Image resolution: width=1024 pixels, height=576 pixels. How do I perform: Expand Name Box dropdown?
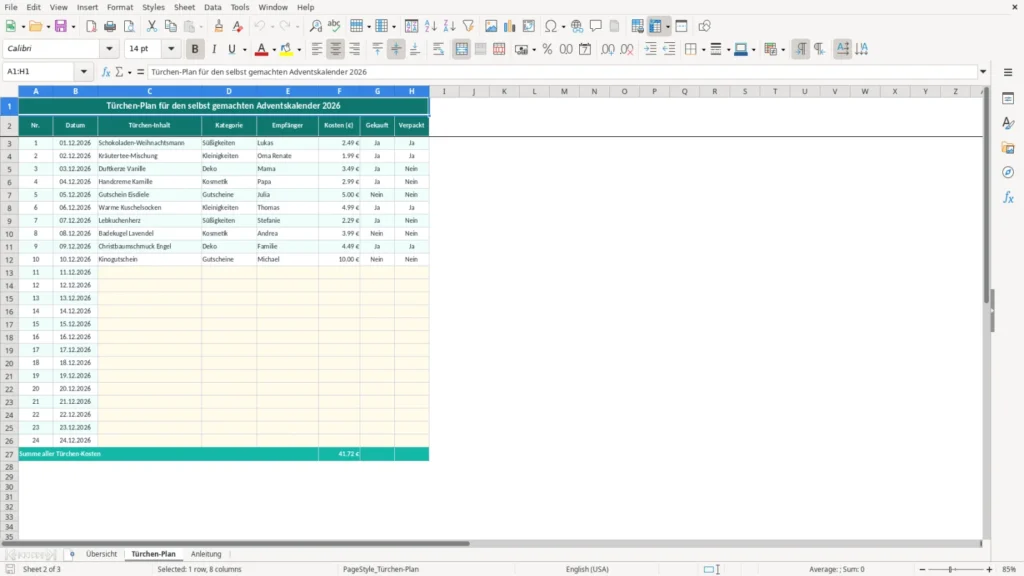pyautogui.click(x=84, y=72)
